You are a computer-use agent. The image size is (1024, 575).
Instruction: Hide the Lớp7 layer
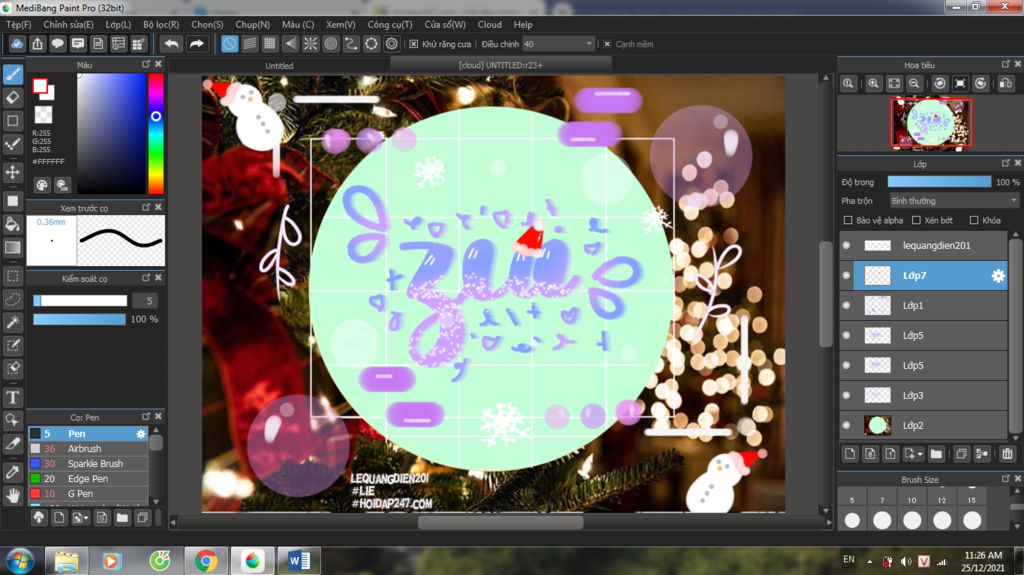coord(846,276)
